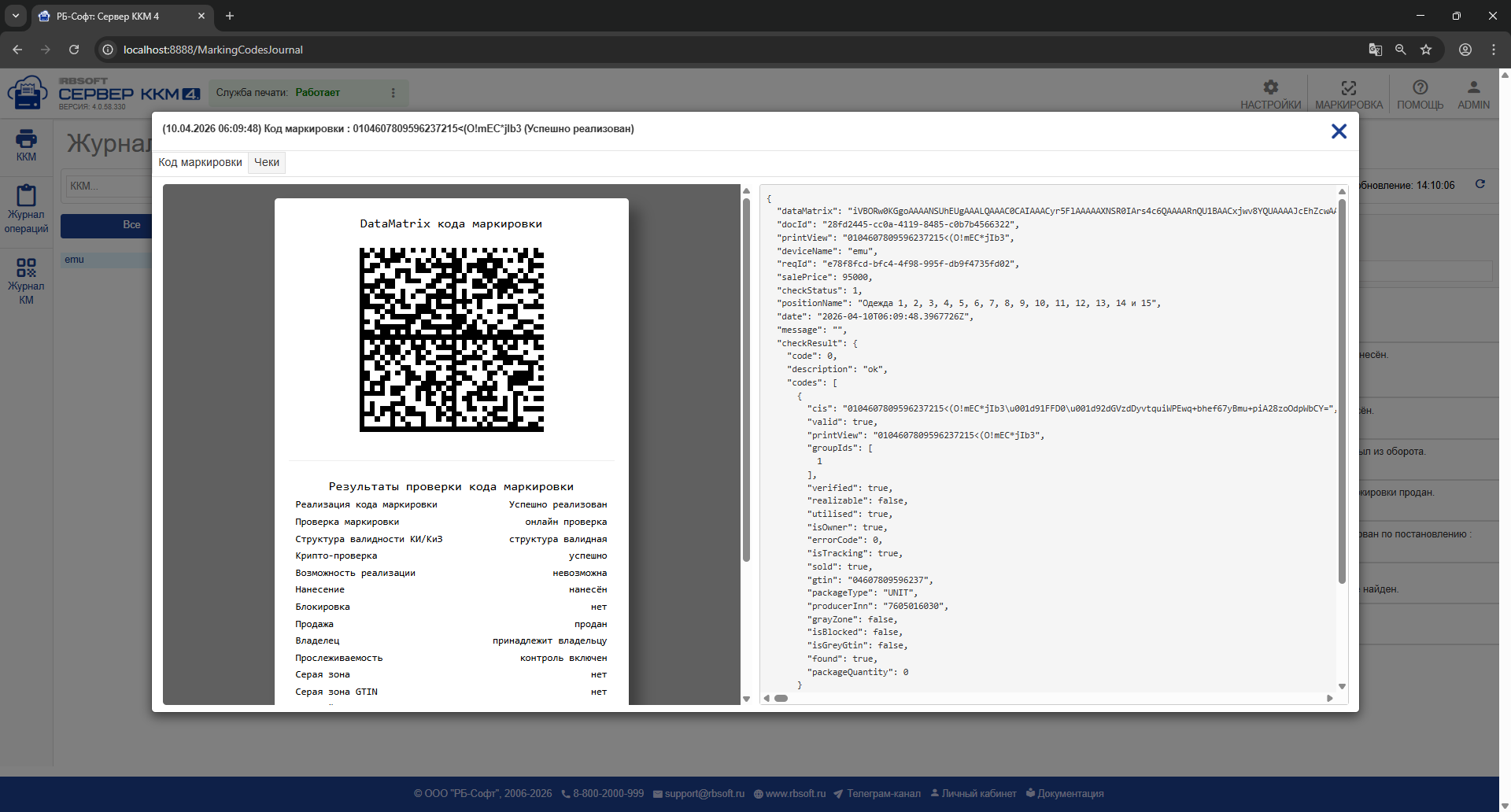Viewport: 1511px width, 812px height.
Task: Click the Работает print service status
Action: (318, 93)
